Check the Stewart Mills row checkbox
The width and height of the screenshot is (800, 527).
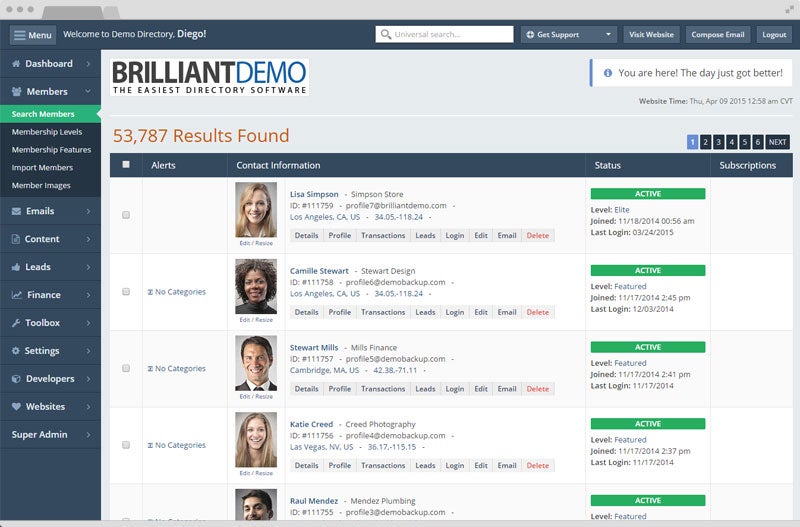[x=126, y=368]
